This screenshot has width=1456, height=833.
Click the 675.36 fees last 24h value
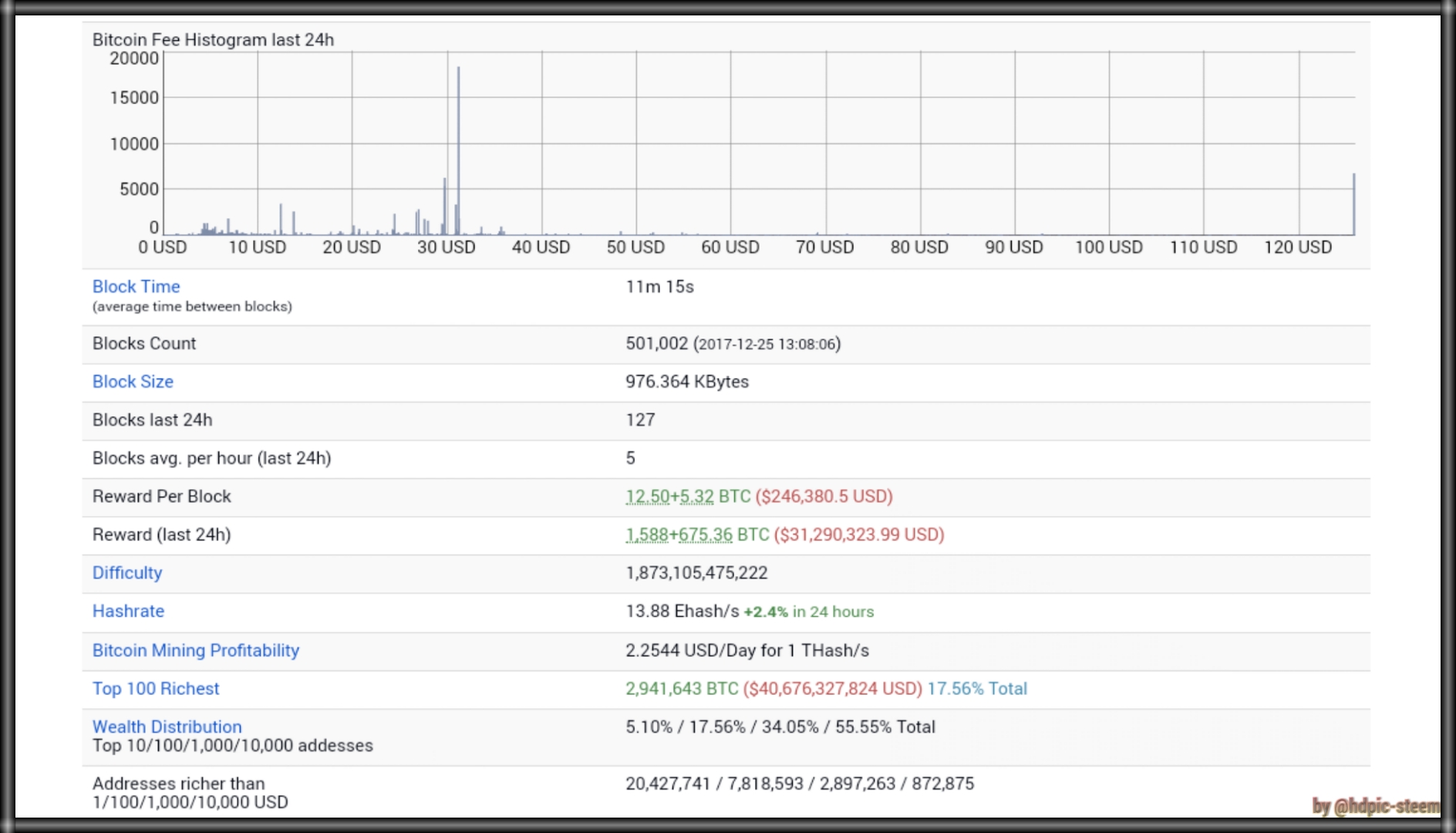pyautogui.click(x=705, y=535)
